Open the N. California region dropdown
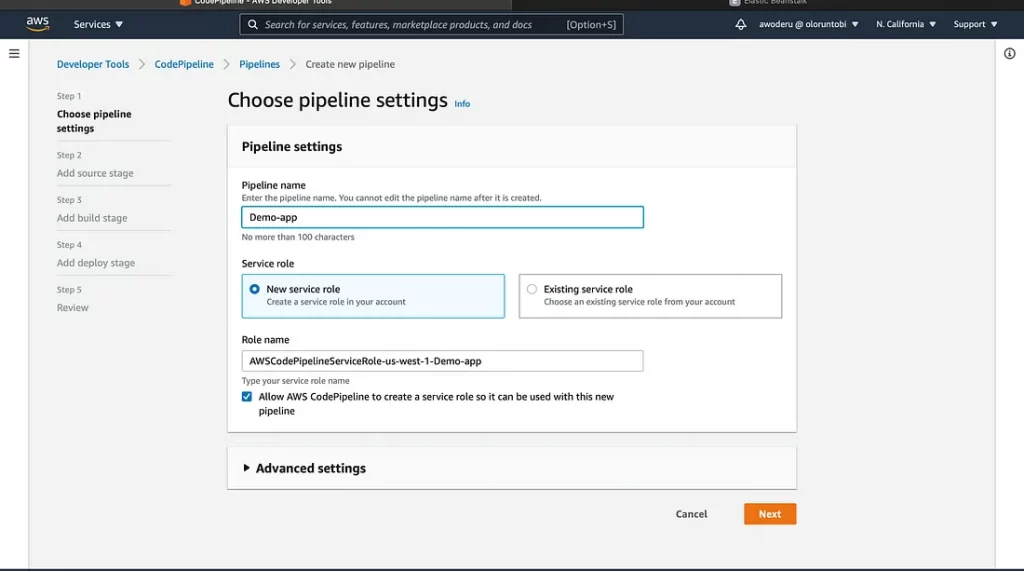Image resolution: width=1024 pixels, height=571 pixels. point(905,24)
